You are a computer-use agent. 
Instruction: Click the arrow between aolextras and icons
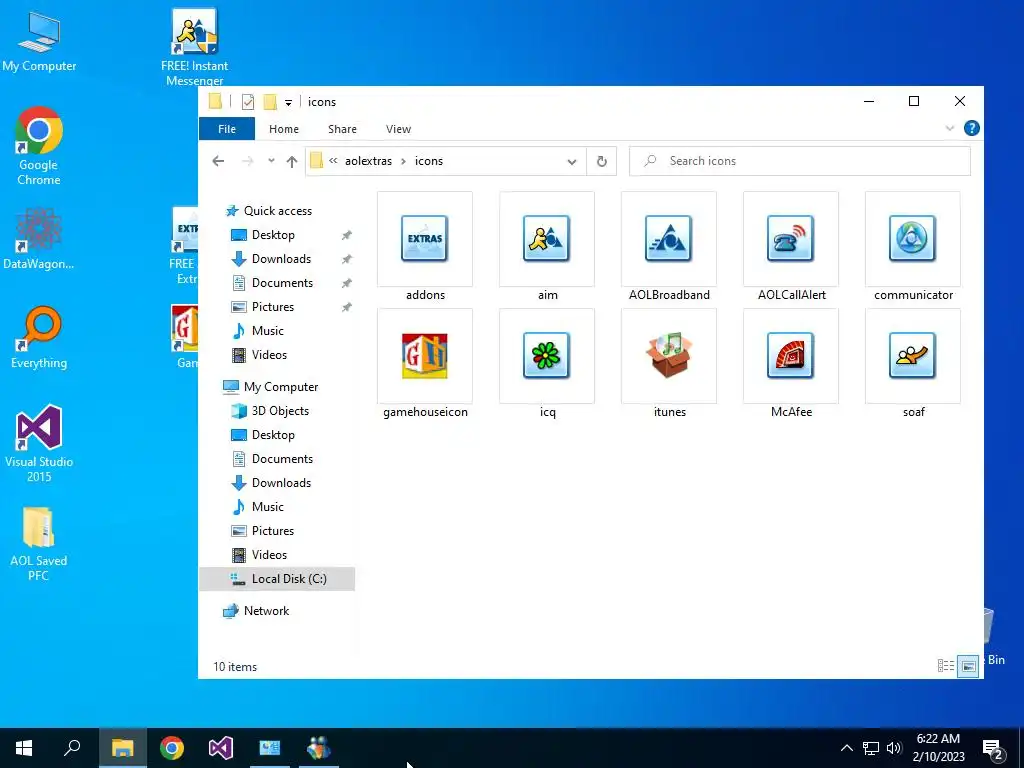(x=404, y=161)
